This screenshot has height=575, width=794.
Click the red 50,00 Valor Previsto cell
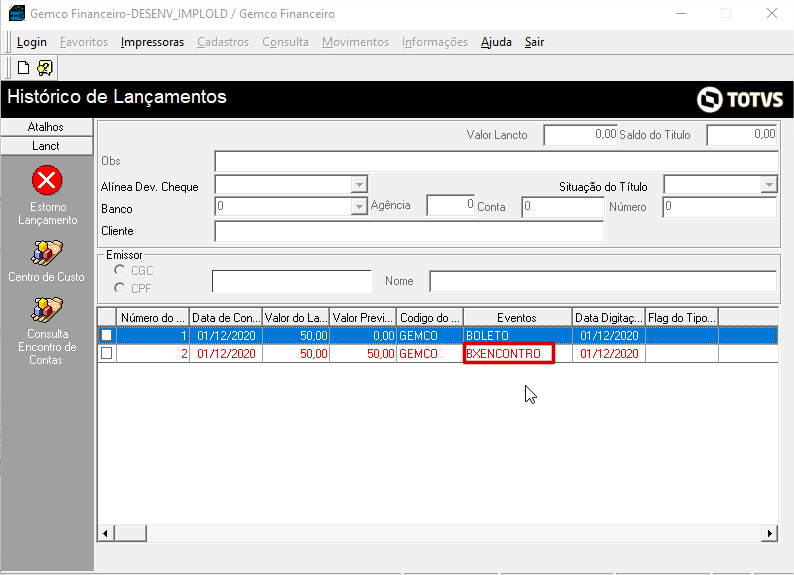(x=363, y=353)
